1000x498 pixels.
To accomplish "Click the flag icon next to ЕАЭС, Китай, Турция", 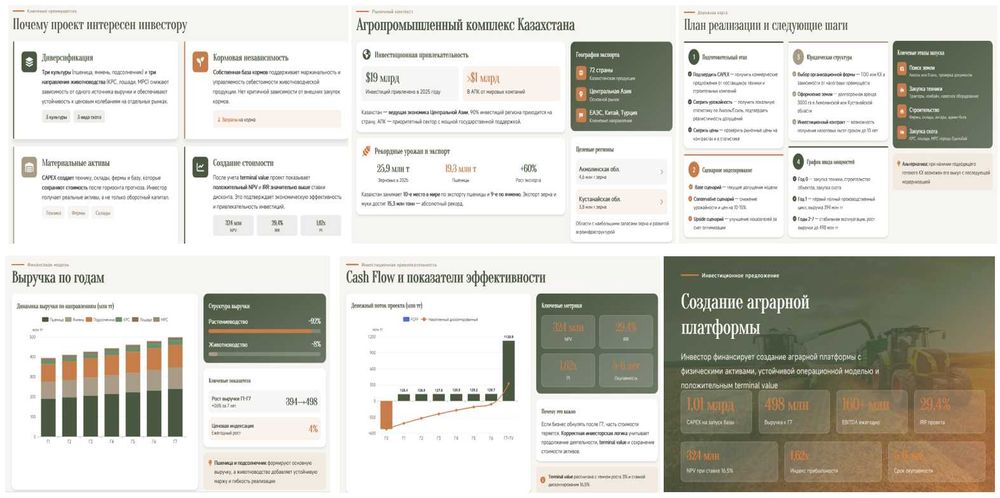I will [580, 115].
